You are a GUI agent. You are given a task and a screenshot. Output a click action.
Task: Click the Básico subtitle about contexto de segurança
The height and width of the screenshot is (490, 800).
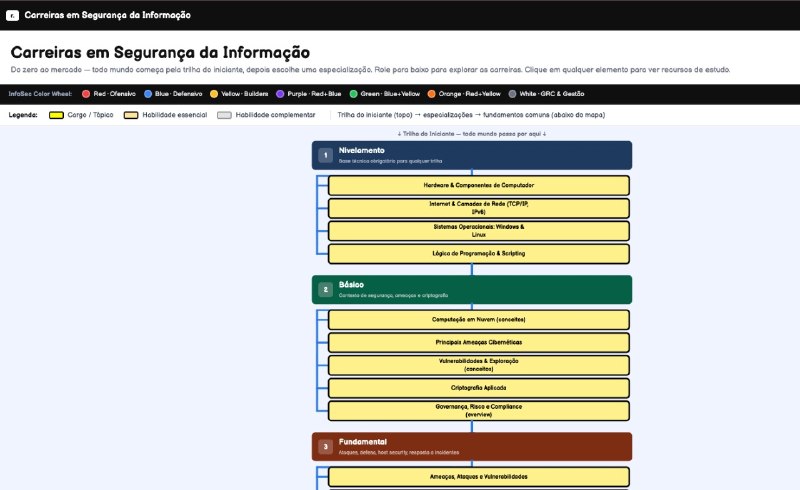[x=393, y=296]
